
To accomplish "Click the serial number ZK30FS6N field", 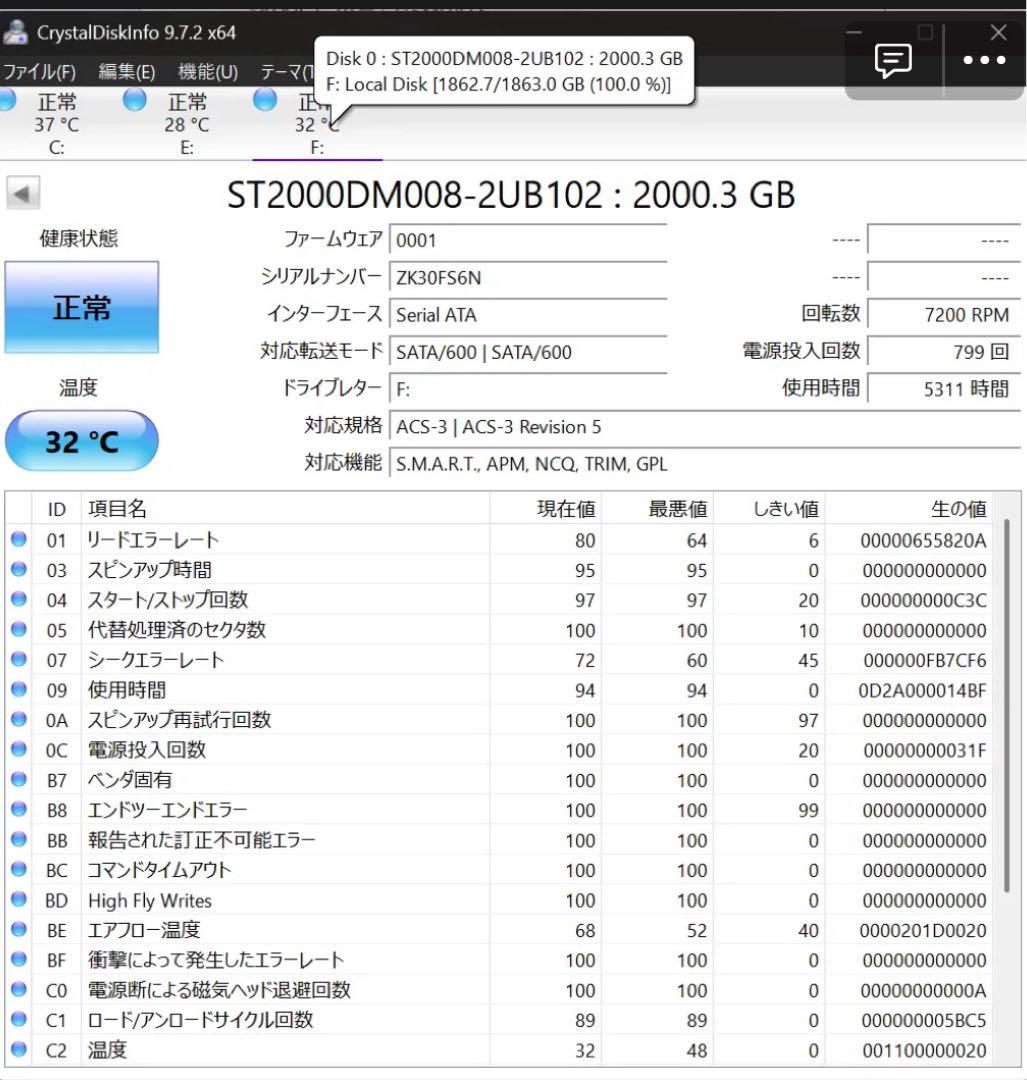I will [x=530, y=277].
